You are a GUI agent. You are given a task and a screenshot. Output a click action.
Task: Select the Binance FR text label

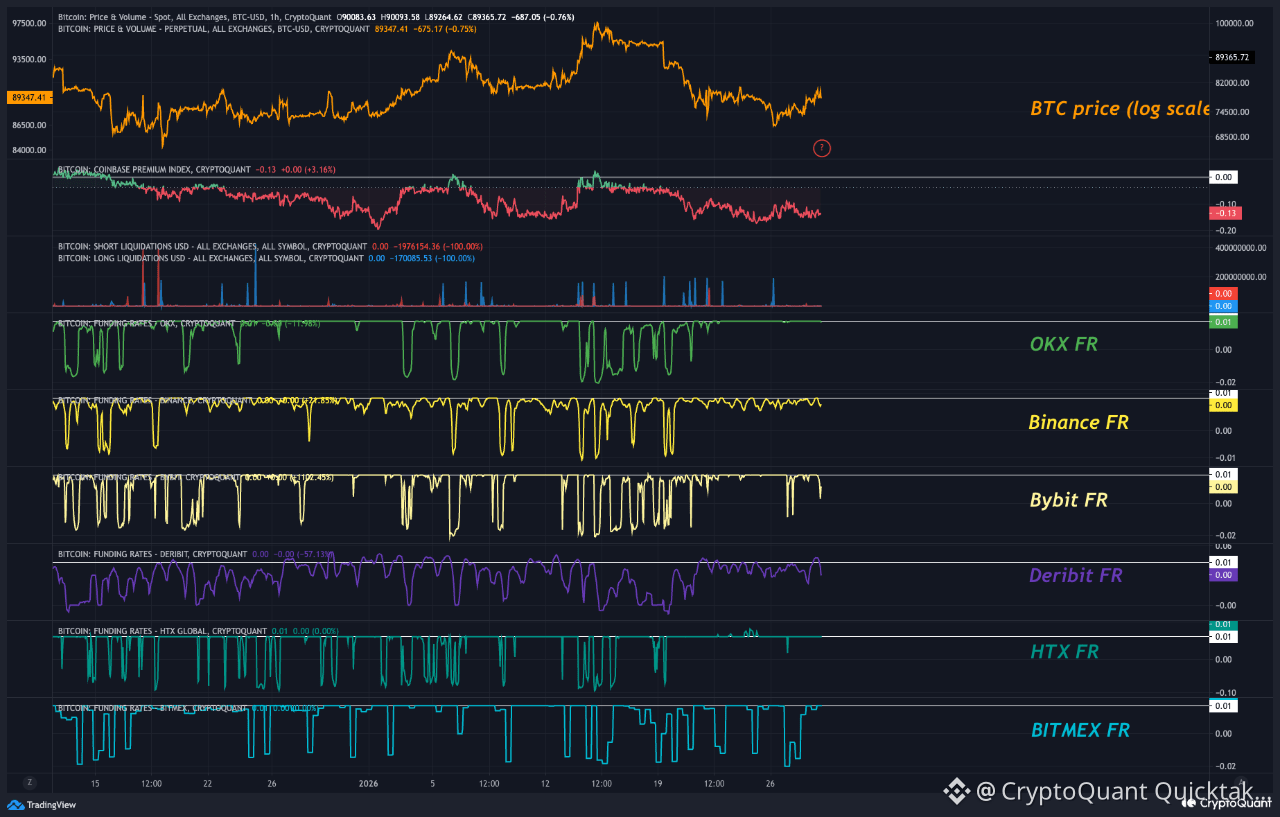click(1078, 422)
